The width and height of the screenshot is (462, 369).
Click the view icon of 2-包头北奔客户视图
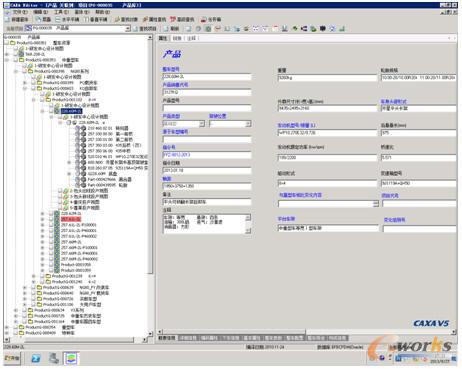(x=66, y=191)
